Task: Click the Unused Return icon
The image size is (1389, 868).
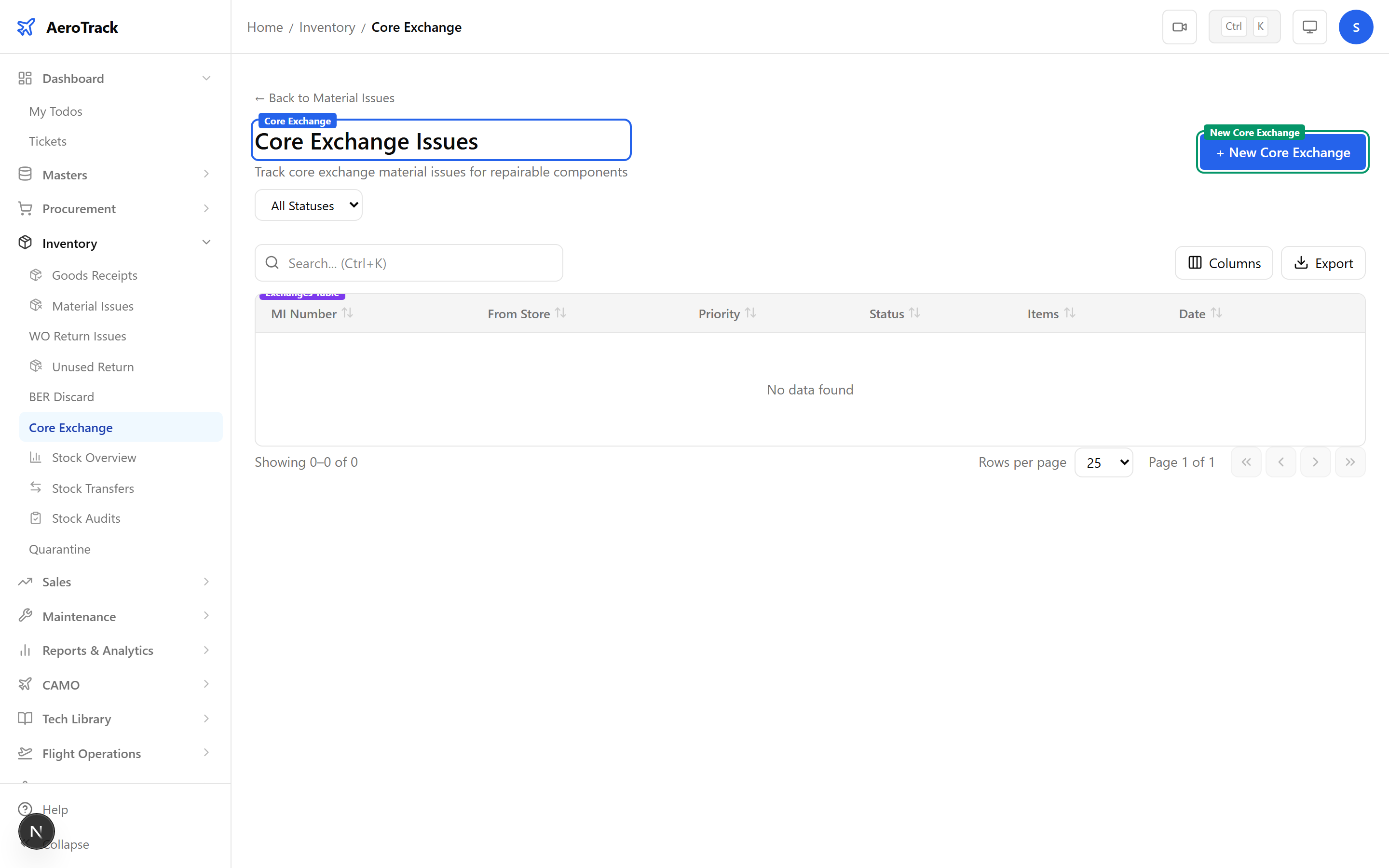Action: coord(36,366)
